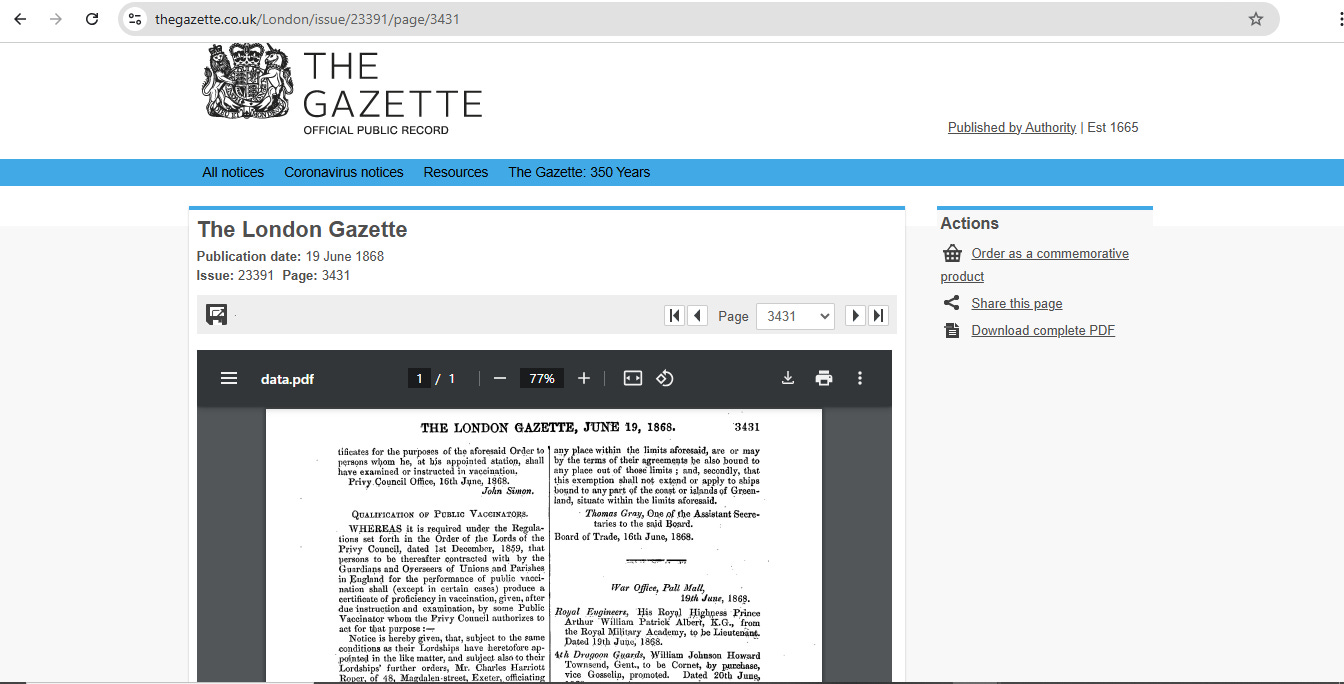Reload the Gazette page

[92, 19]
